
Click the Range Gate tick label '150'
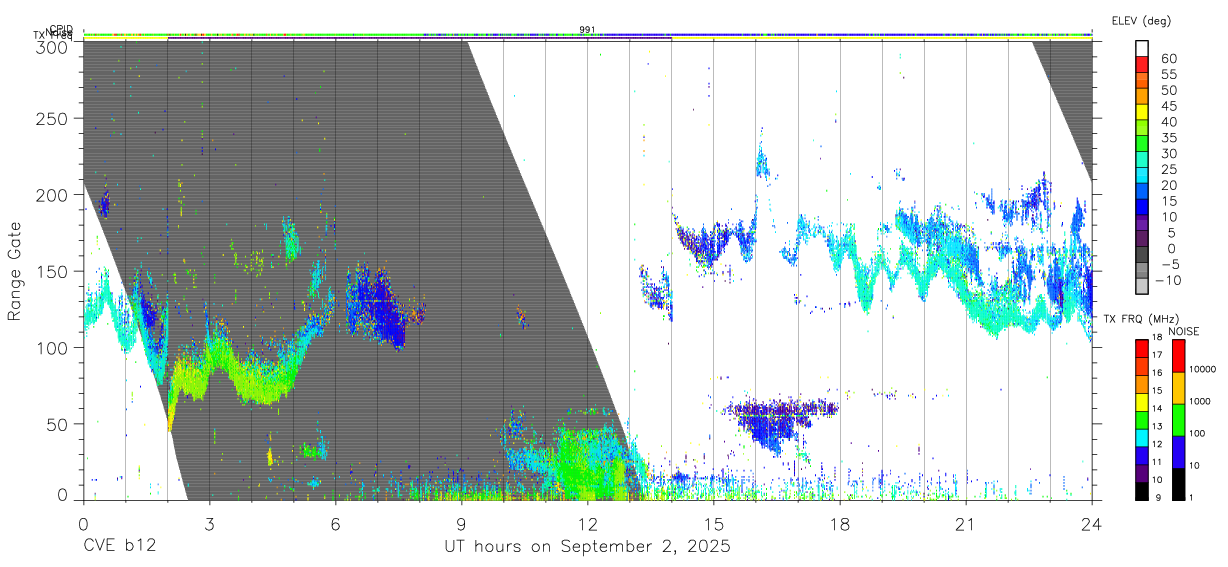click(53, 271)
